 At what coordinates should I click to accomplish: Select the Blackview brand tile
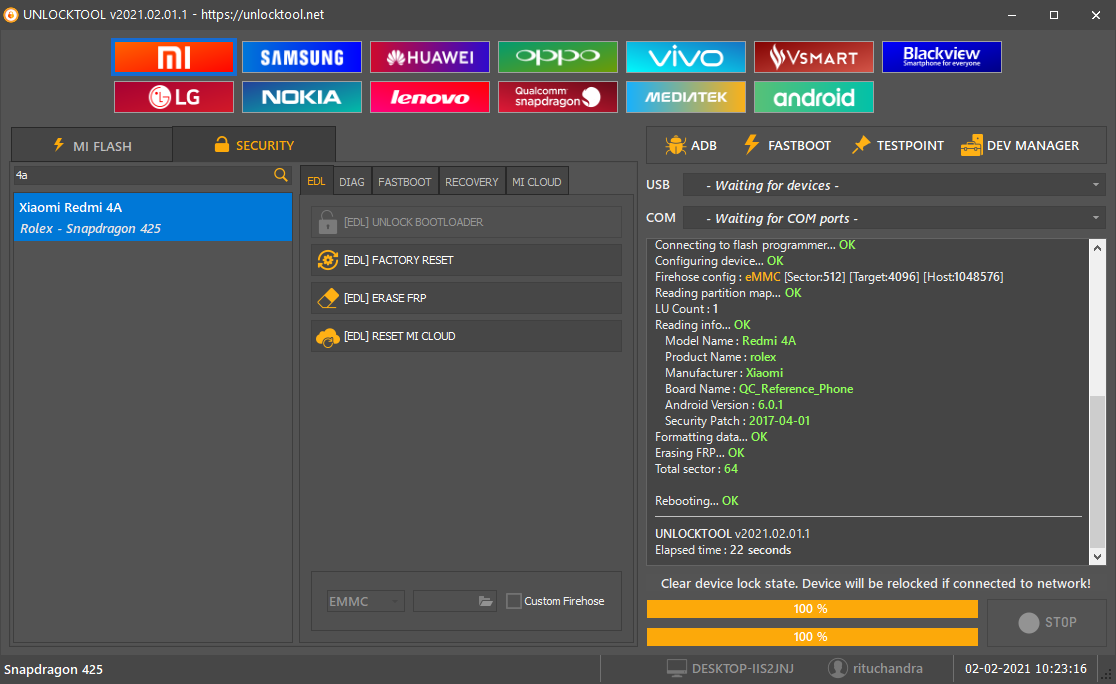pyautogui.click(x=942, y=57)
